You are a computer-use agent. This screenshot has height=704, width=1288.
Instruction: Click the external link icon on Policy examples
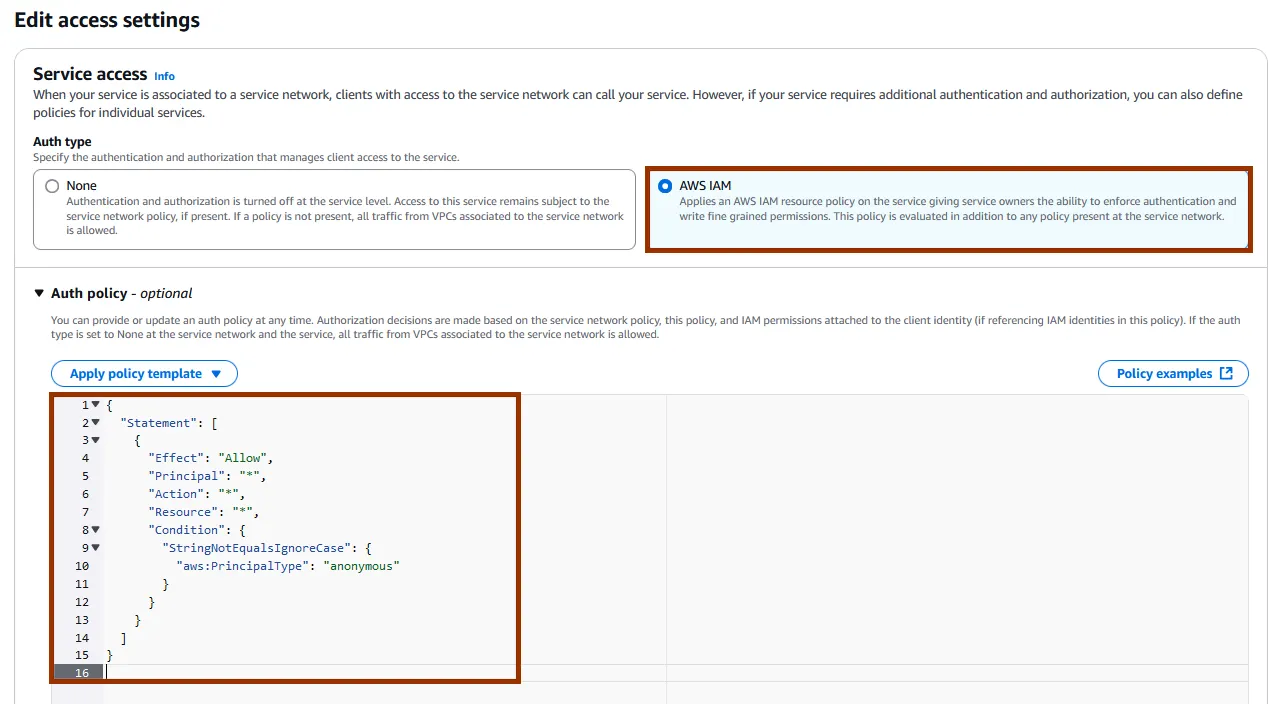[1226, 373]
